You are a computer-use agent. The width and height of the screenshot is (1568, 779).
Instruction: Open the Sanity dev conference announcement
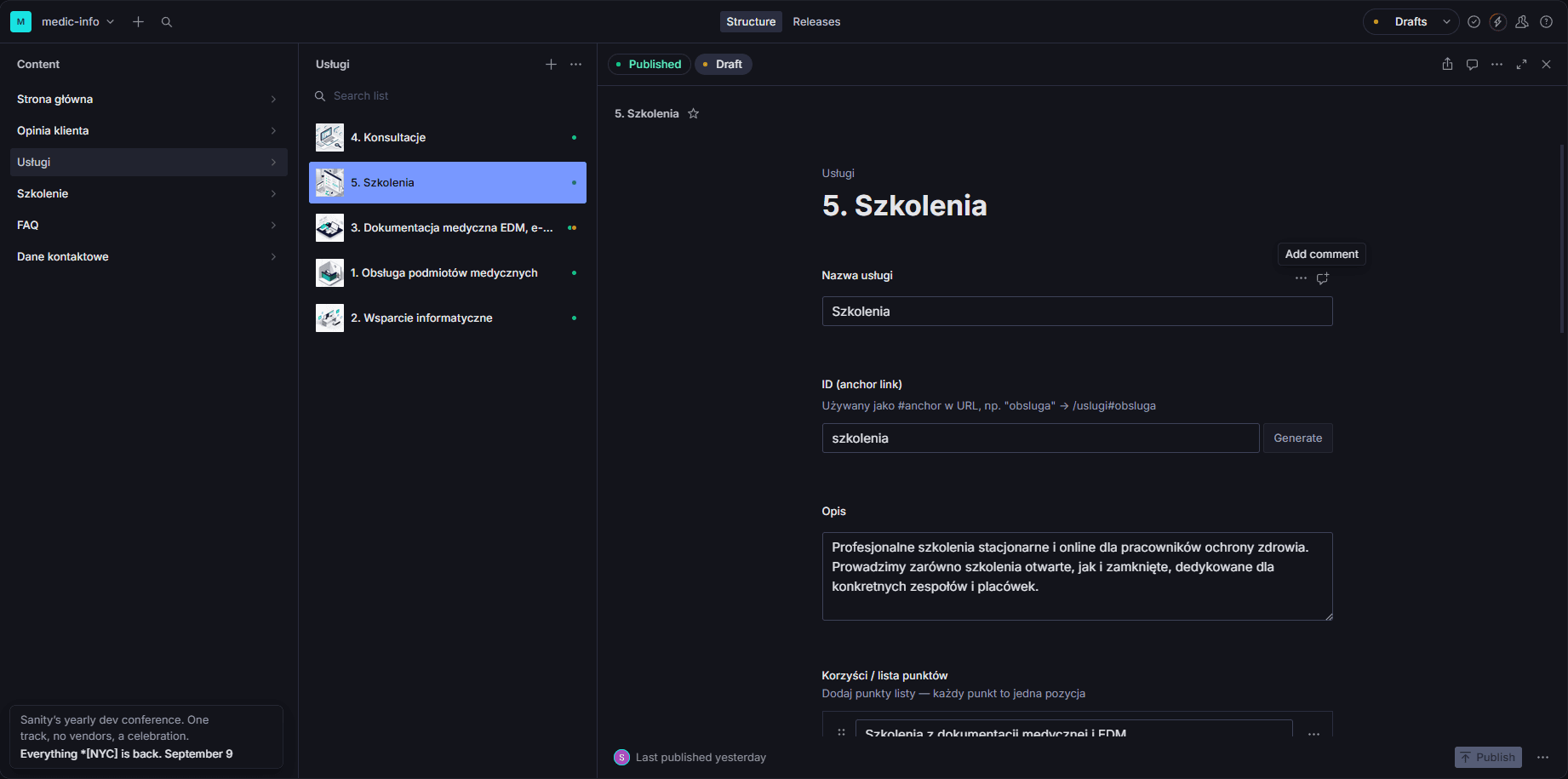click(x=146, y=736)
